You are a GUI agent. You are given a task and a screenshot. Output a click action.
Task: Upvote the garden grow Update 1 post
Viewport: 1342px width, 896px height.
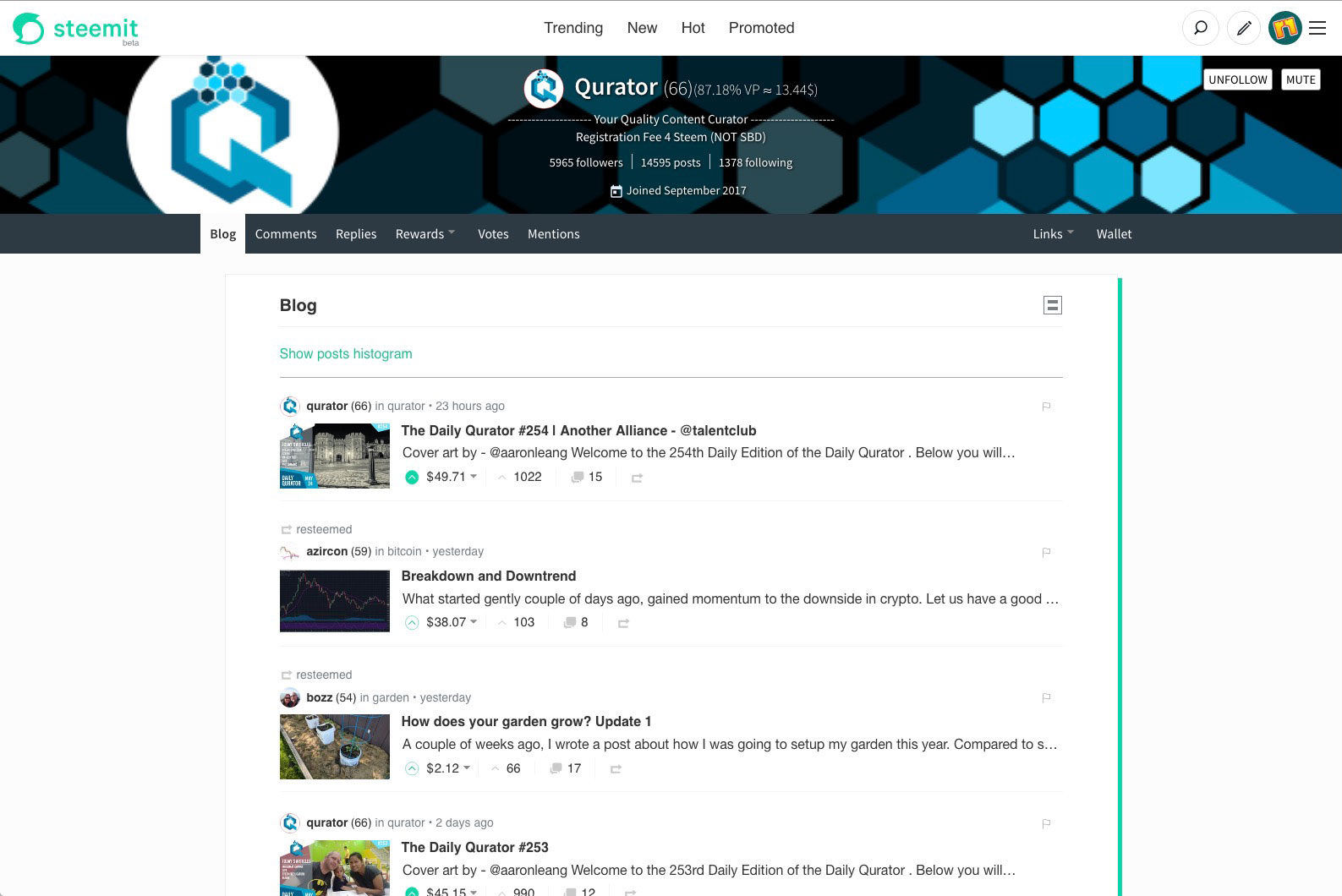pyautogui.click(x=412, y=768)
